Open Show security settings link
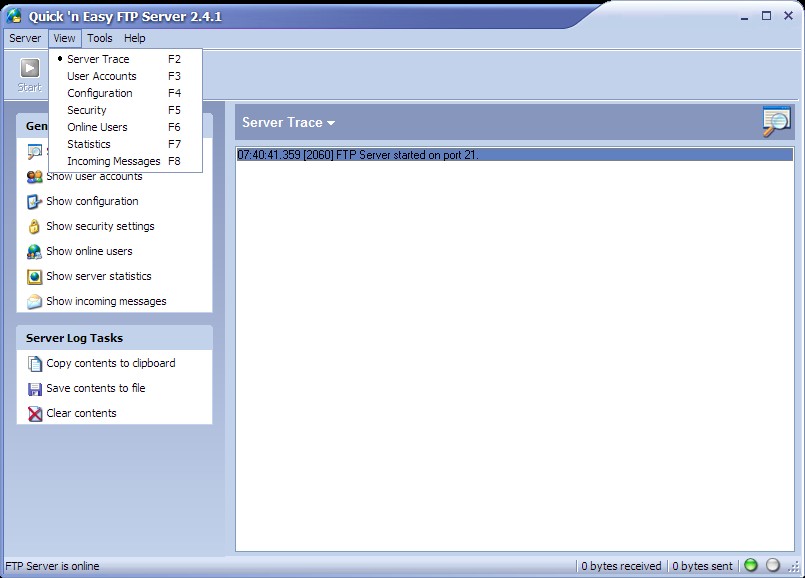Image resolution: width=805 pixels, height=578 pixels. (100, 226)
